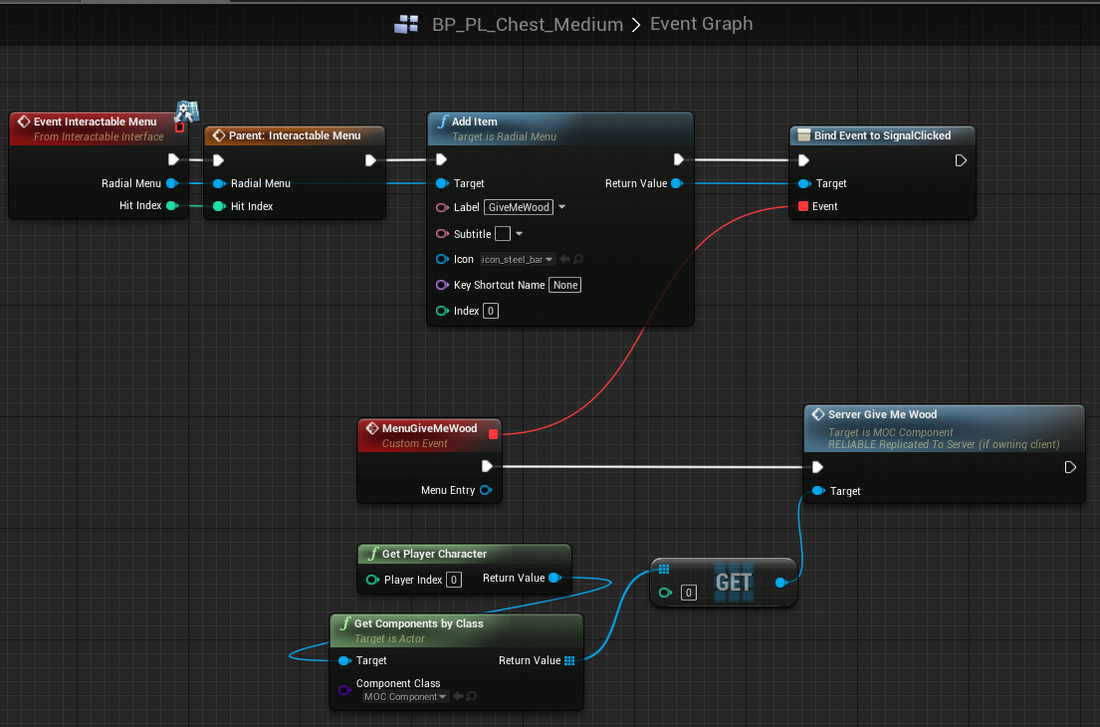1100x727 pixels.
Task: Click the Return Value pin on Add Item
Action: [677, 183]
